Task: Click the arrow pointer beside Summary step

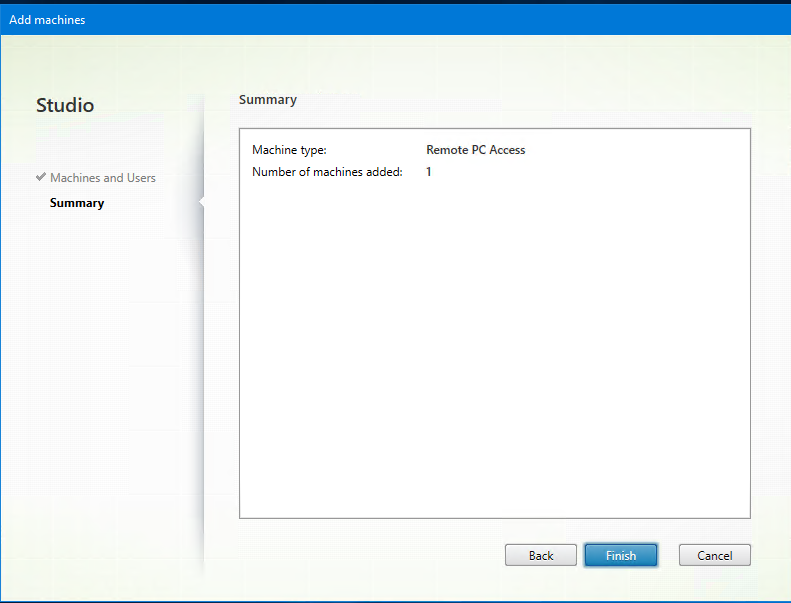Action: 201,203
